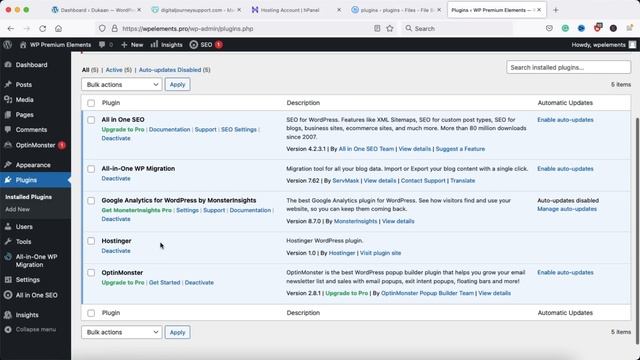This screenshot has width=640, height=360.
Task: Check the All in One SEO plugin checkbox
Action: [x=91, y=120]
